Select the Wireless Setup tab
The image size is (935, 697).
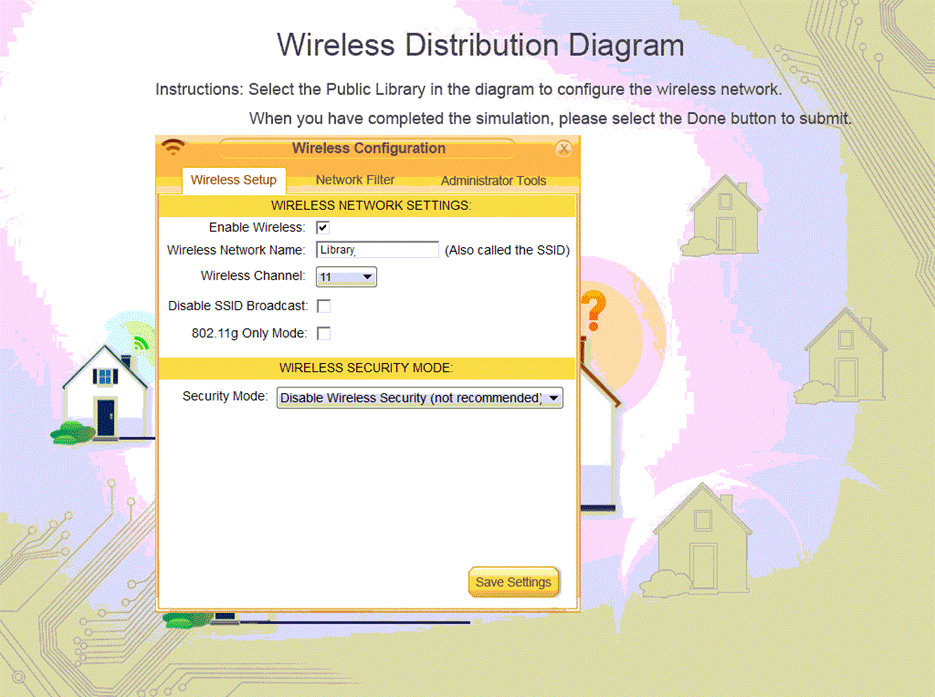point(233,181)
